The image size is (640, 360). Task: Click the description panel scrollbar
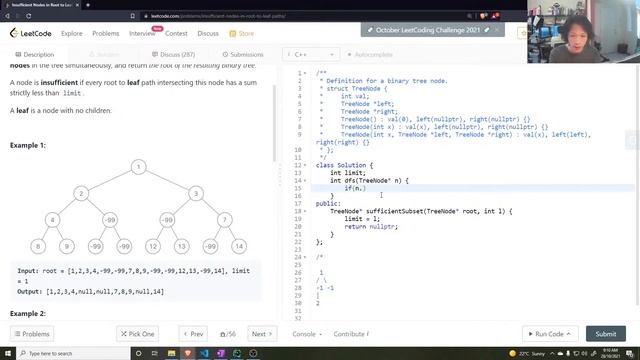click(274, 122)
